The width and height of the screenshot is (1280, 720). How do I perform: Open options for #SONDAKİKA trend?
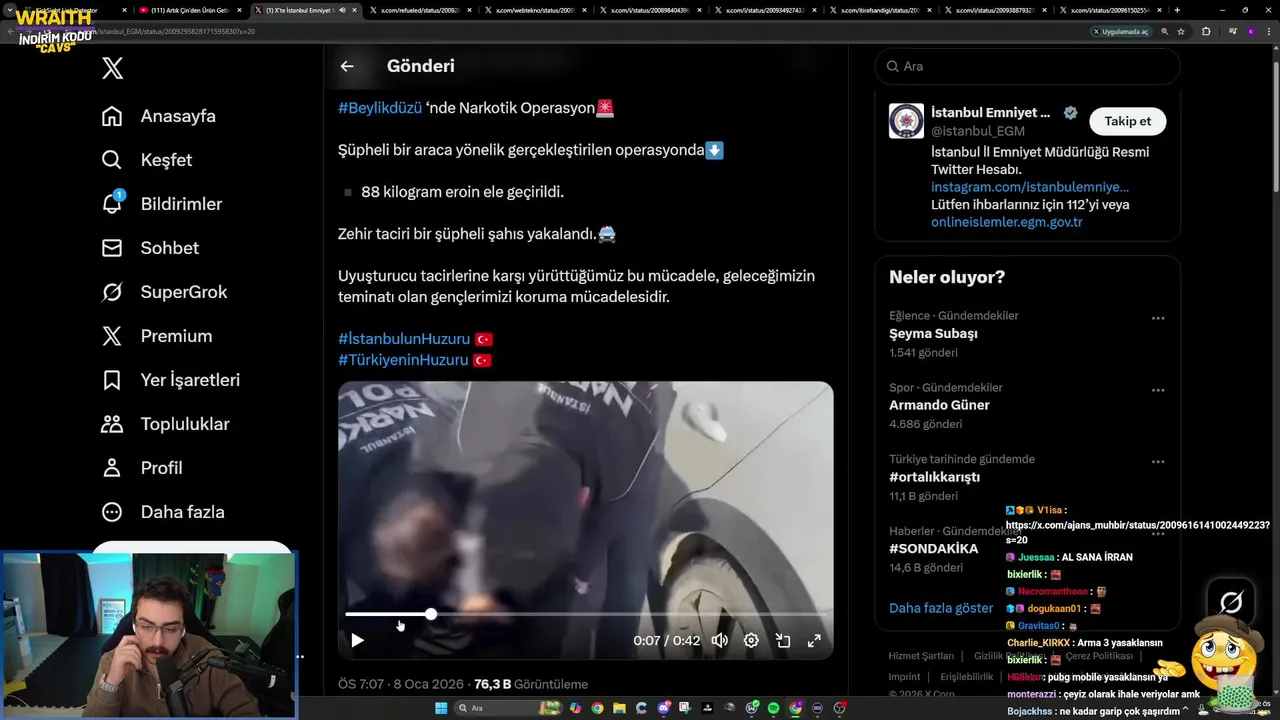pos(1158,534)
